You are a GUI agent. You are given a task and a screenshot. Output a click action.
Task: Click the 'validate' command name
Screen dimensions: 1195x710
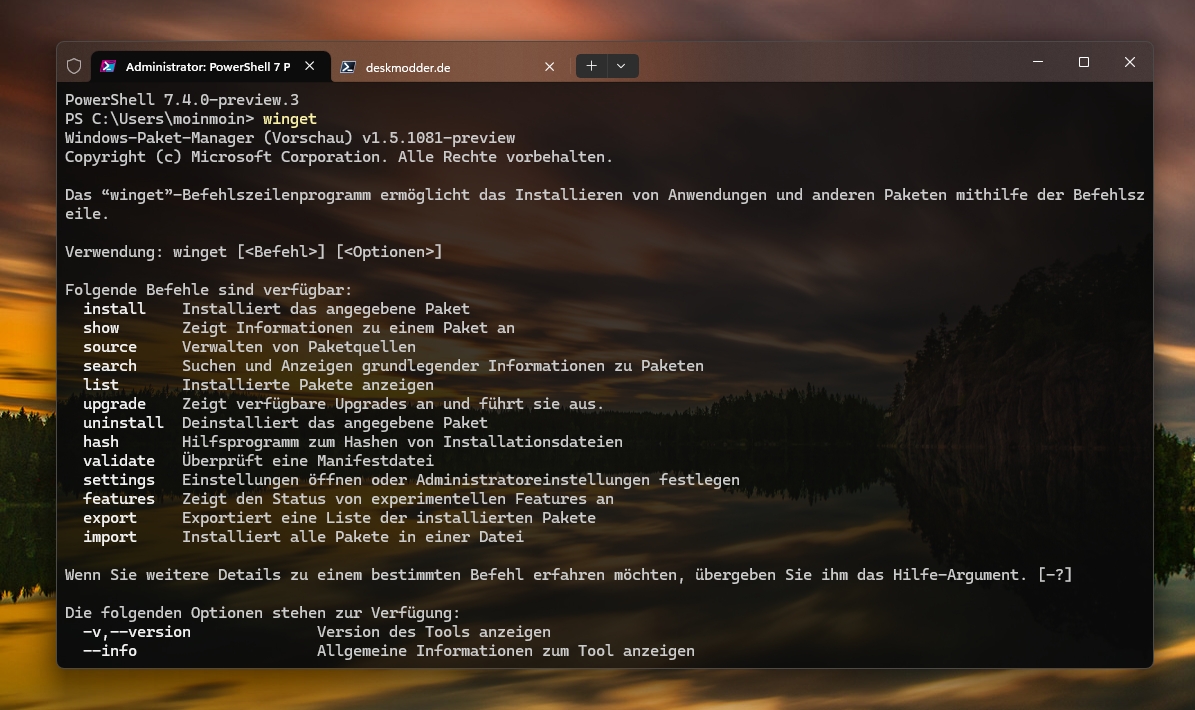point(119,461)
